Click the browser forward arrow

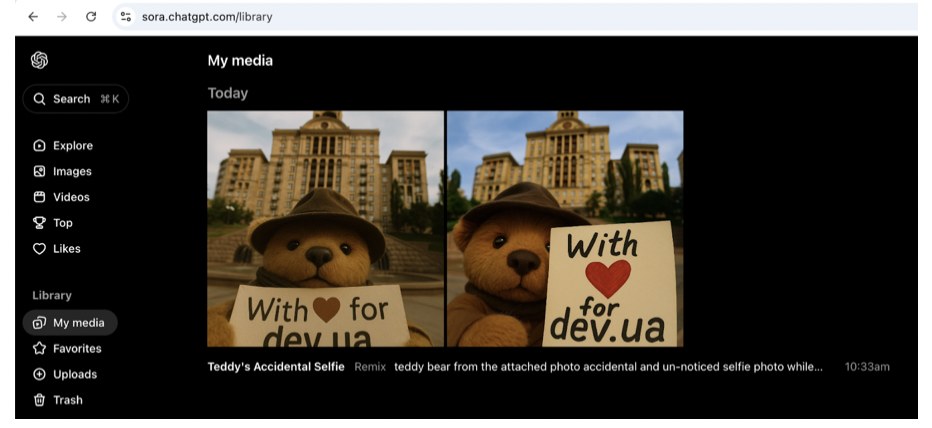[62, 17]
